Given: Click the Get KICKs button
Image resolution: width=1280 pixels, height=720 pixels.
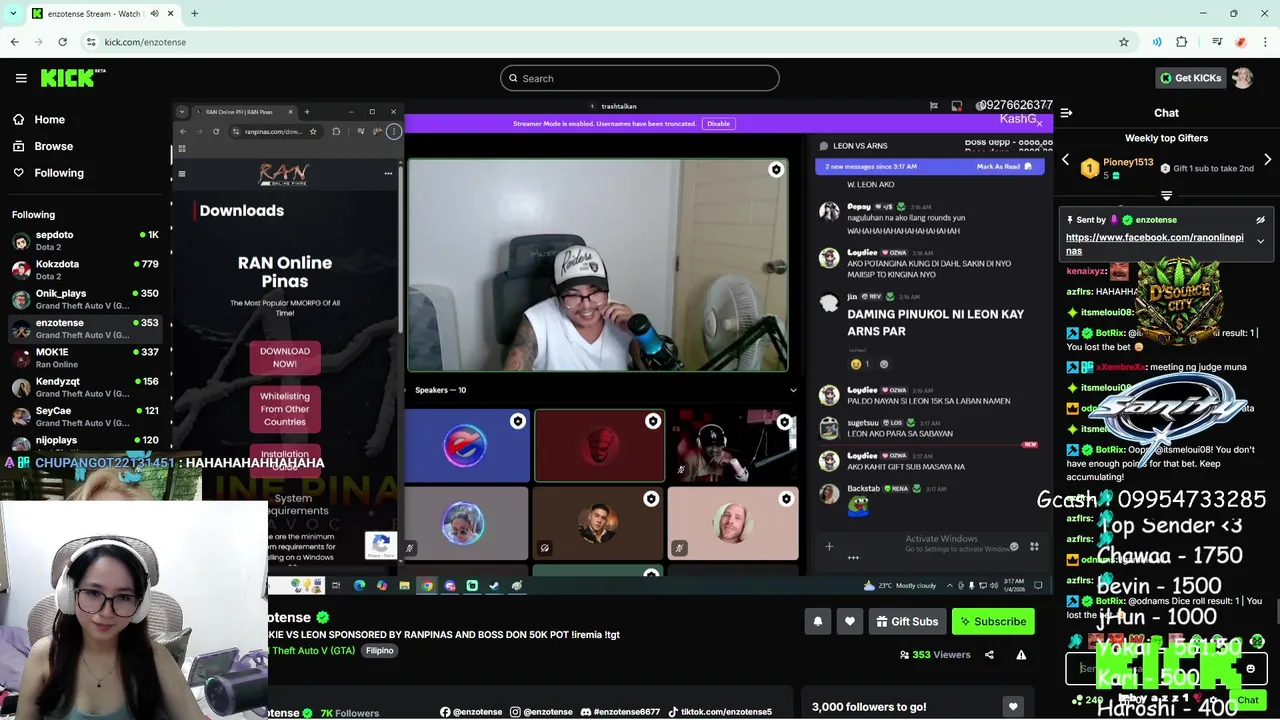Looking at the screenshot, I should pyautogui.click(x=1190, y=78).
